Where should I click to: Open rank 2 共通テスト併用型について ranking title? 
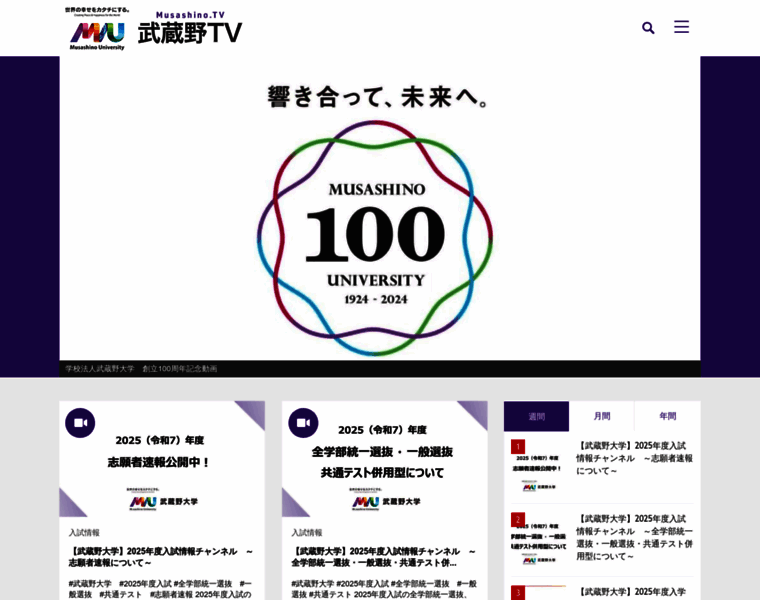point(634,537)
